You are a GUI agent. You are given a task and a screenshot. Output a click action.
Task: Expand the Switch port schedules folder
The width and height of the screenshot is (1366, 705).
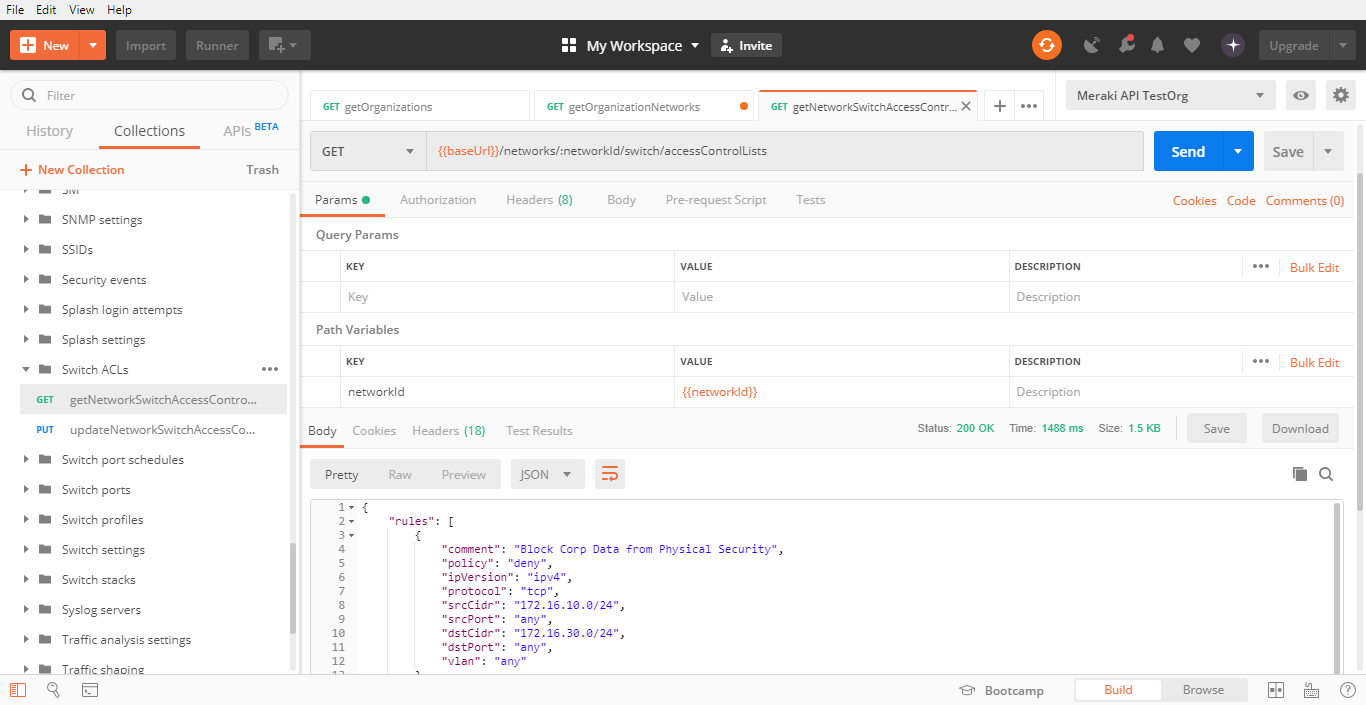pos(26,459)
